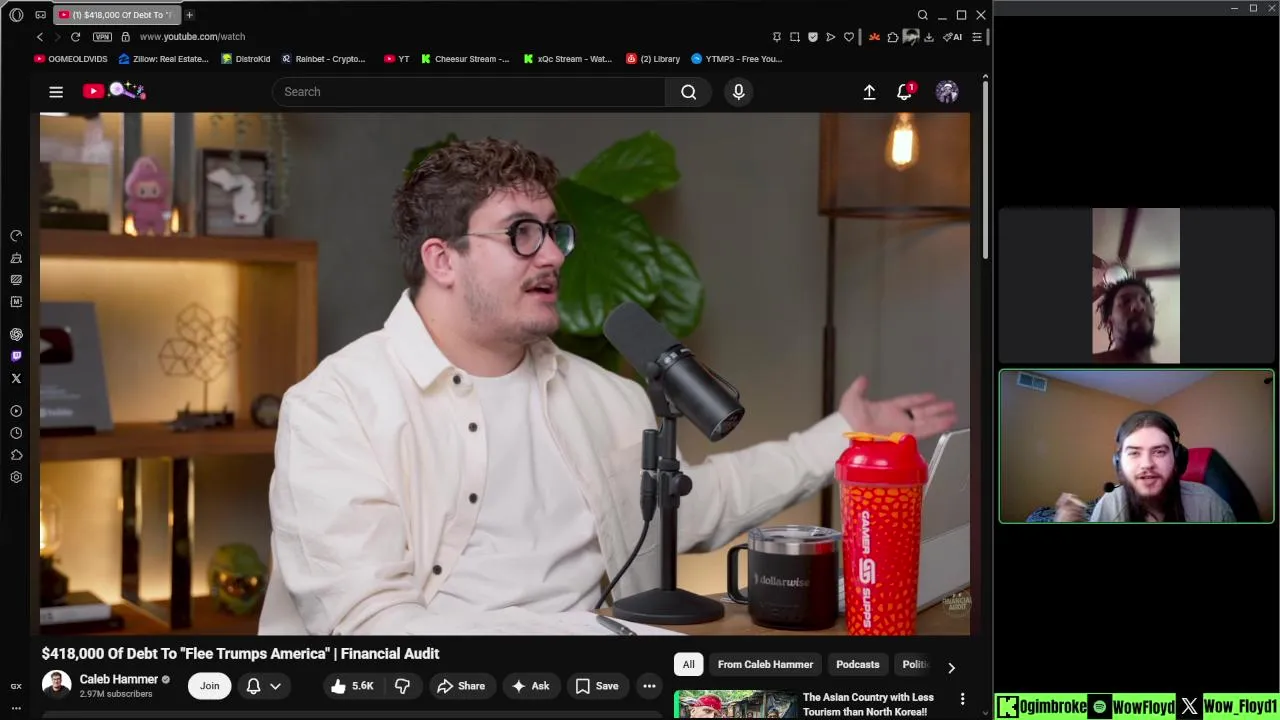Take a snapshot with the capture icon
Viewport: 1280px width, 720px height.
click(795, 37)
